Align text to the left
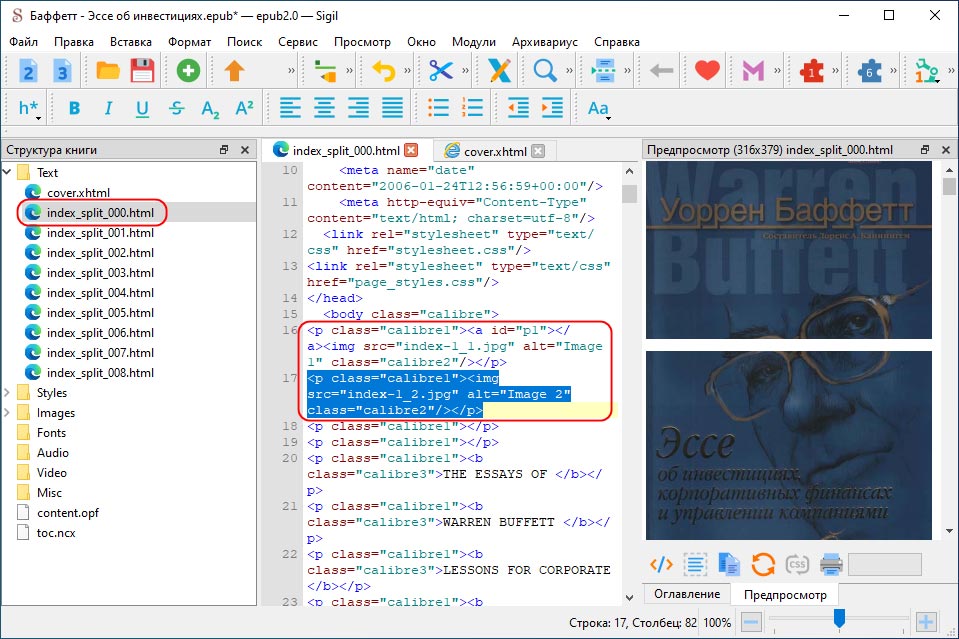 (x=290, y=108)
